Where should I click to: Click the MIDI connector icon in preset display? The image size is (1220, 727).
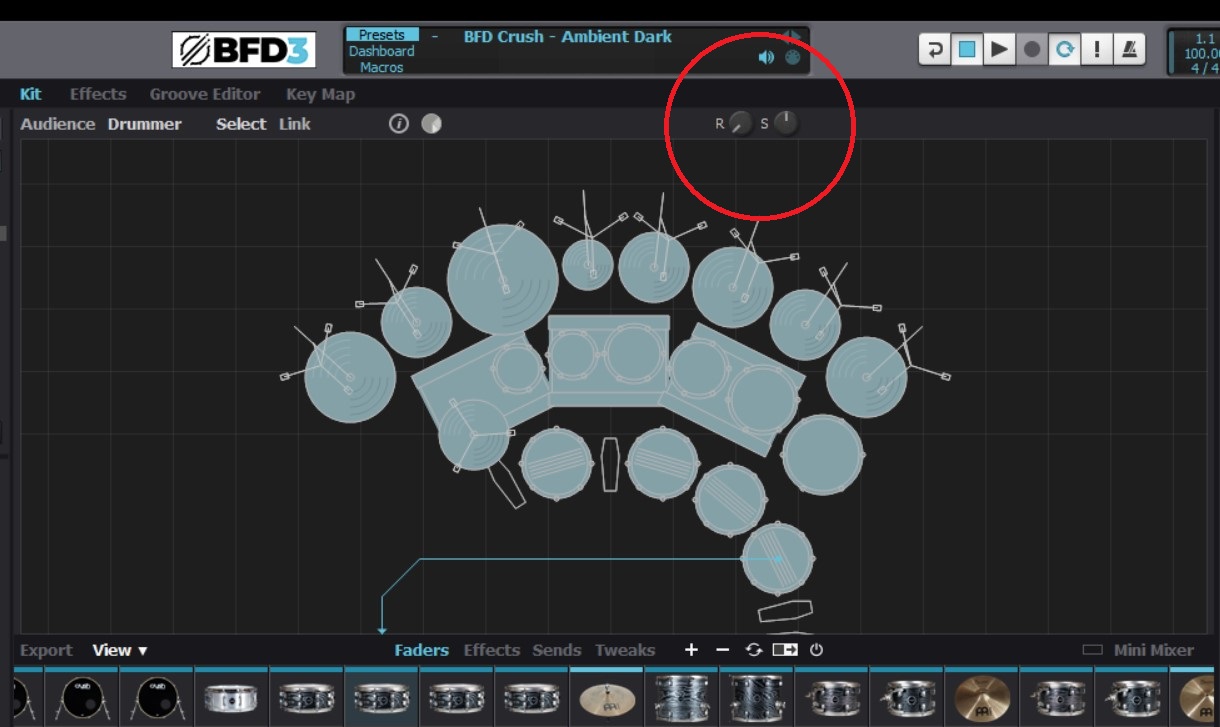pos(792,58)
